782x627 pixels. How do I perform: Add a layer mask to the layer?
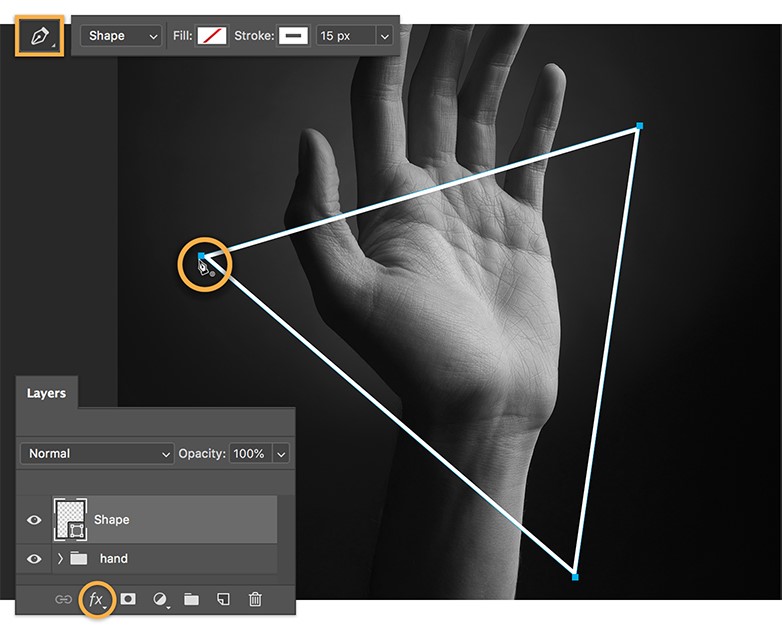click(128, 599)
